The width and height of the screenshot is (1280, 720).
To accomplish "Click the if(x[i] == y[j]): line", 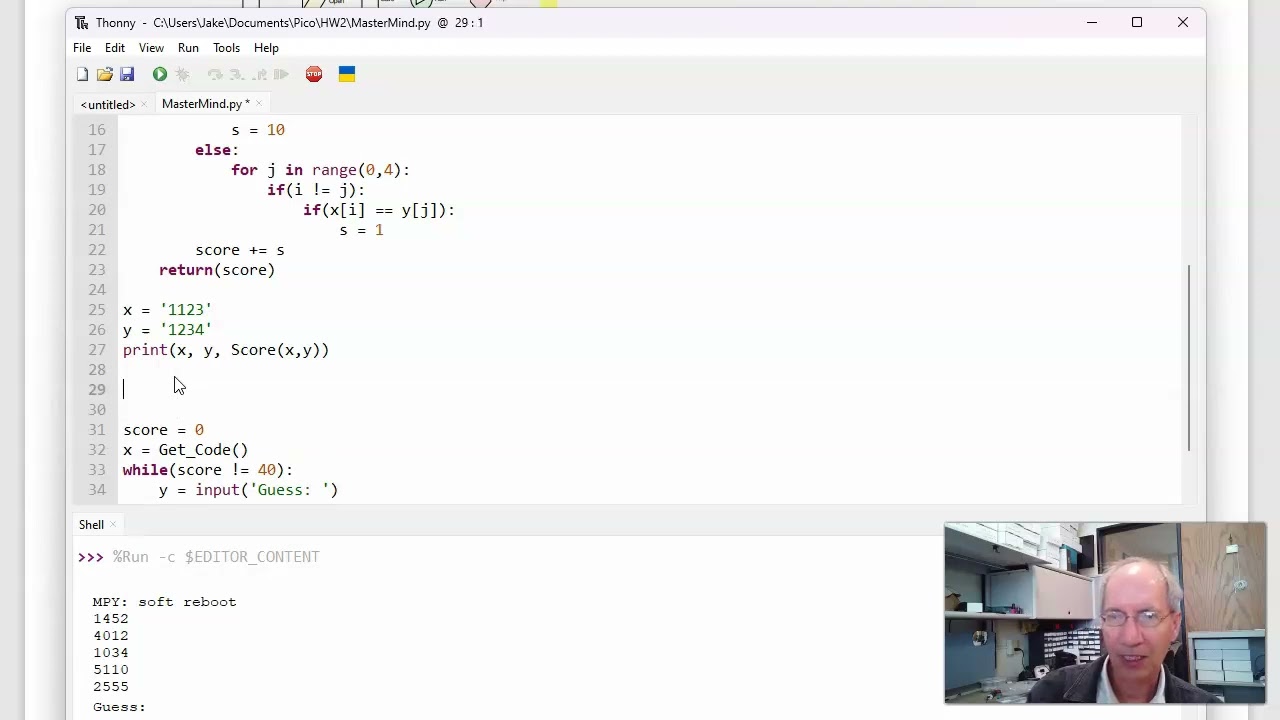I will (x=379, y=210).
